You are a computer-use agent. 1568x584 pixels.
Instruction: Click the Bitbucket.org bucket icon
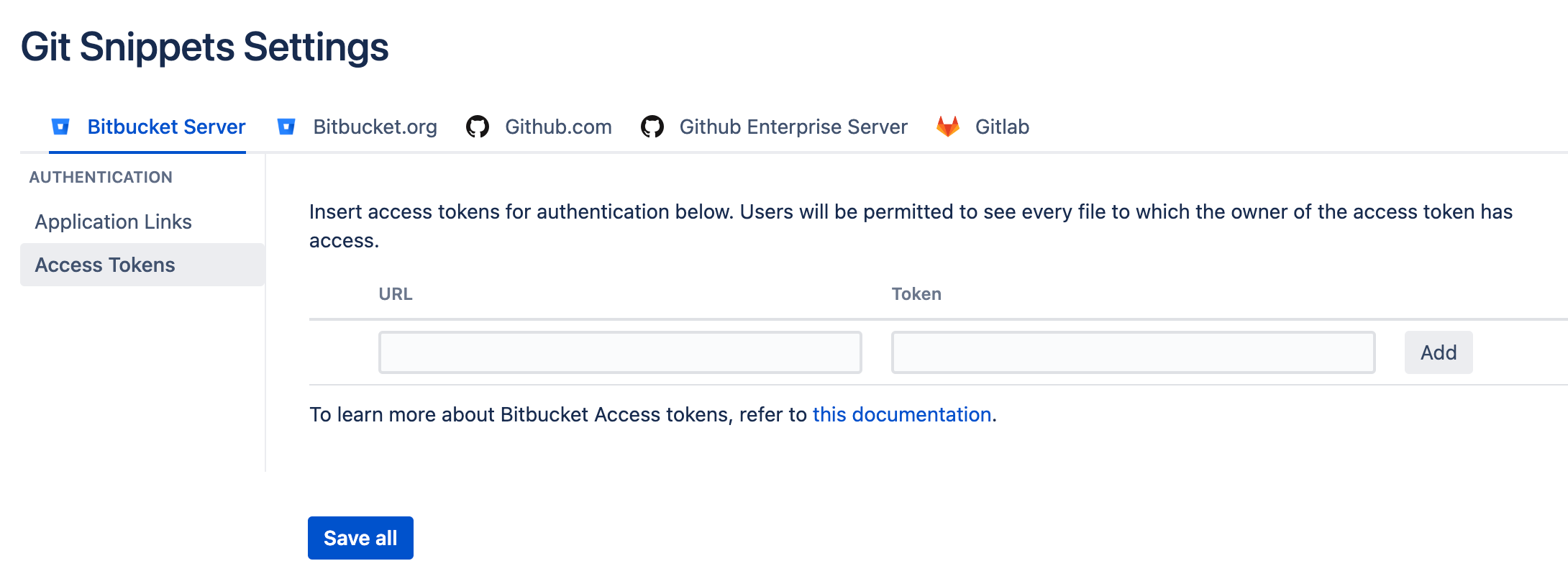[x=286, y=127]
